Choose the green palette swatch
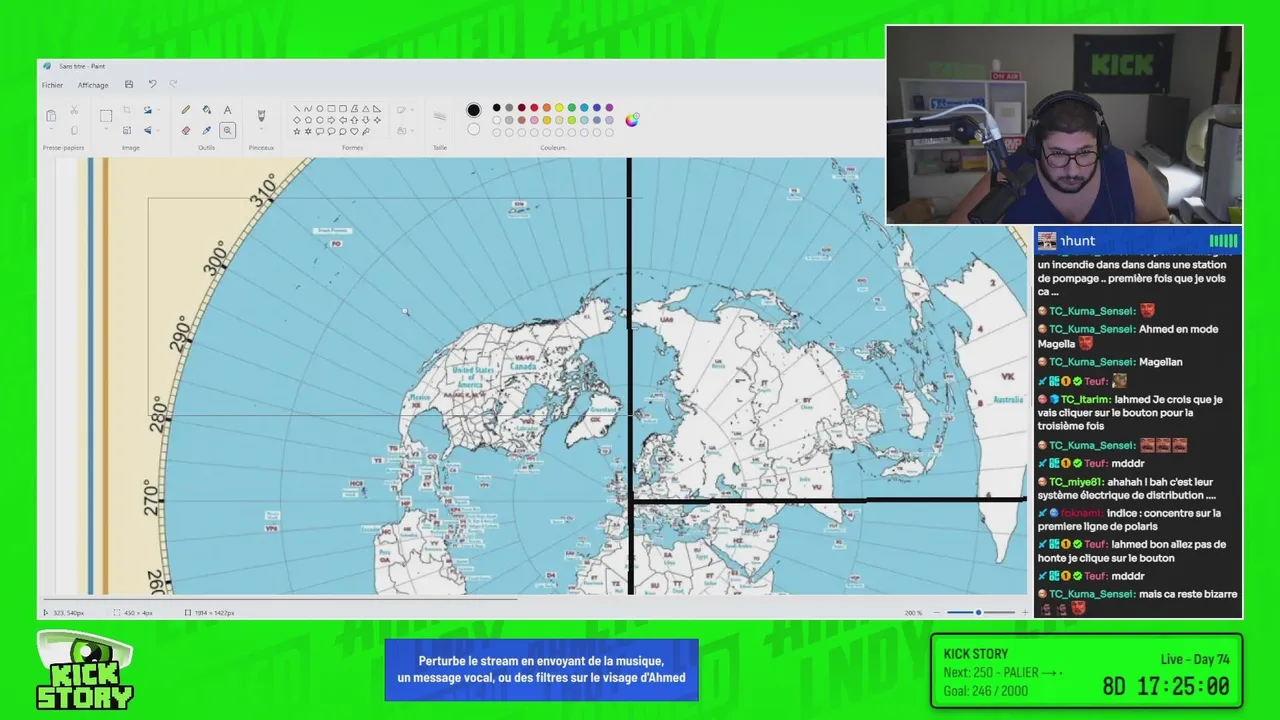 [571, 108]
